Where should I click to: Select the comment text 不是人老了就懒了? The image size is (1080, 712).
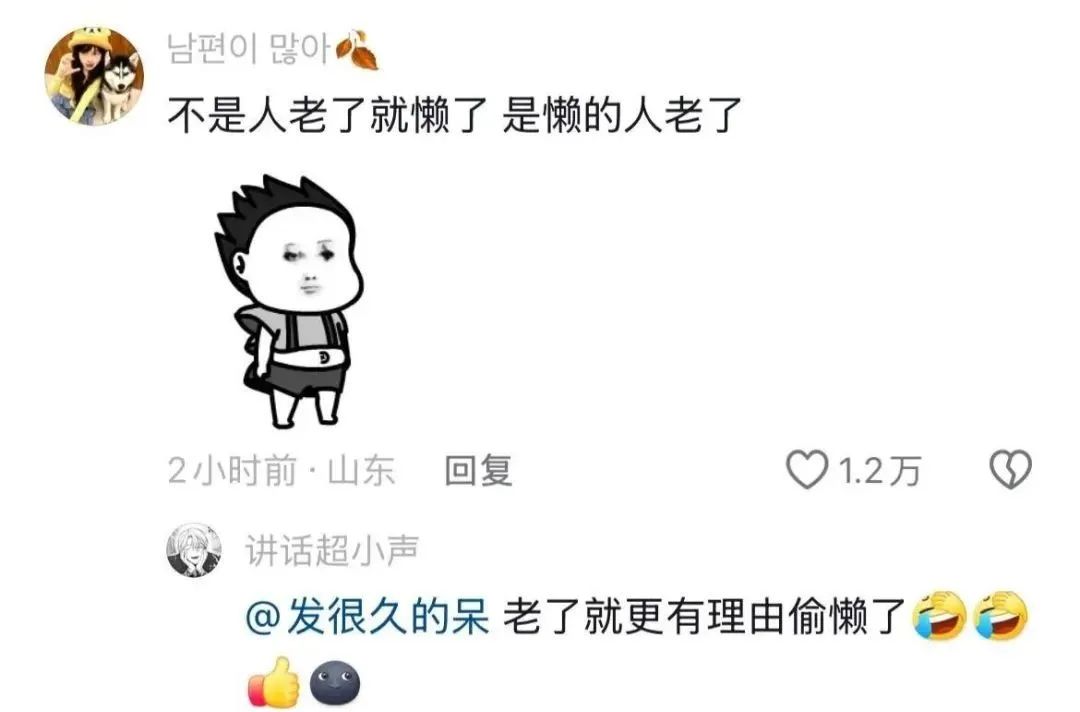pos(327,114)
